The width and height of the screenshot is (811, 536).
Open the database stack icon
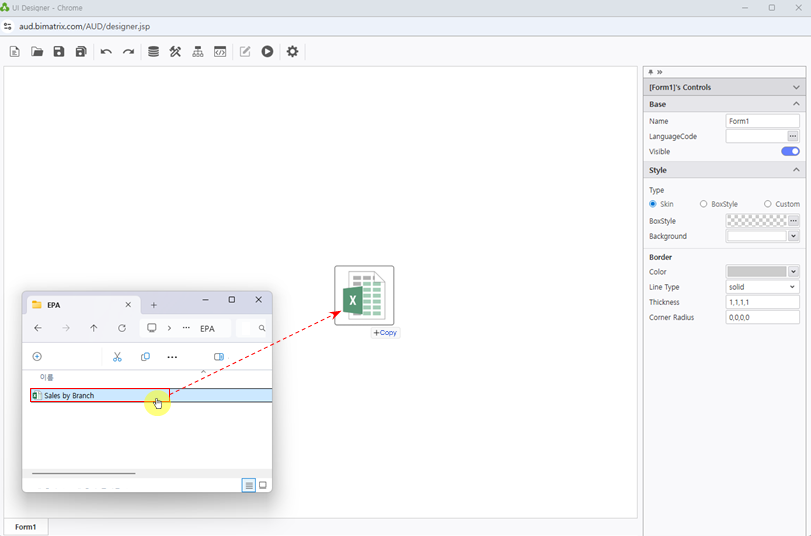153,52
